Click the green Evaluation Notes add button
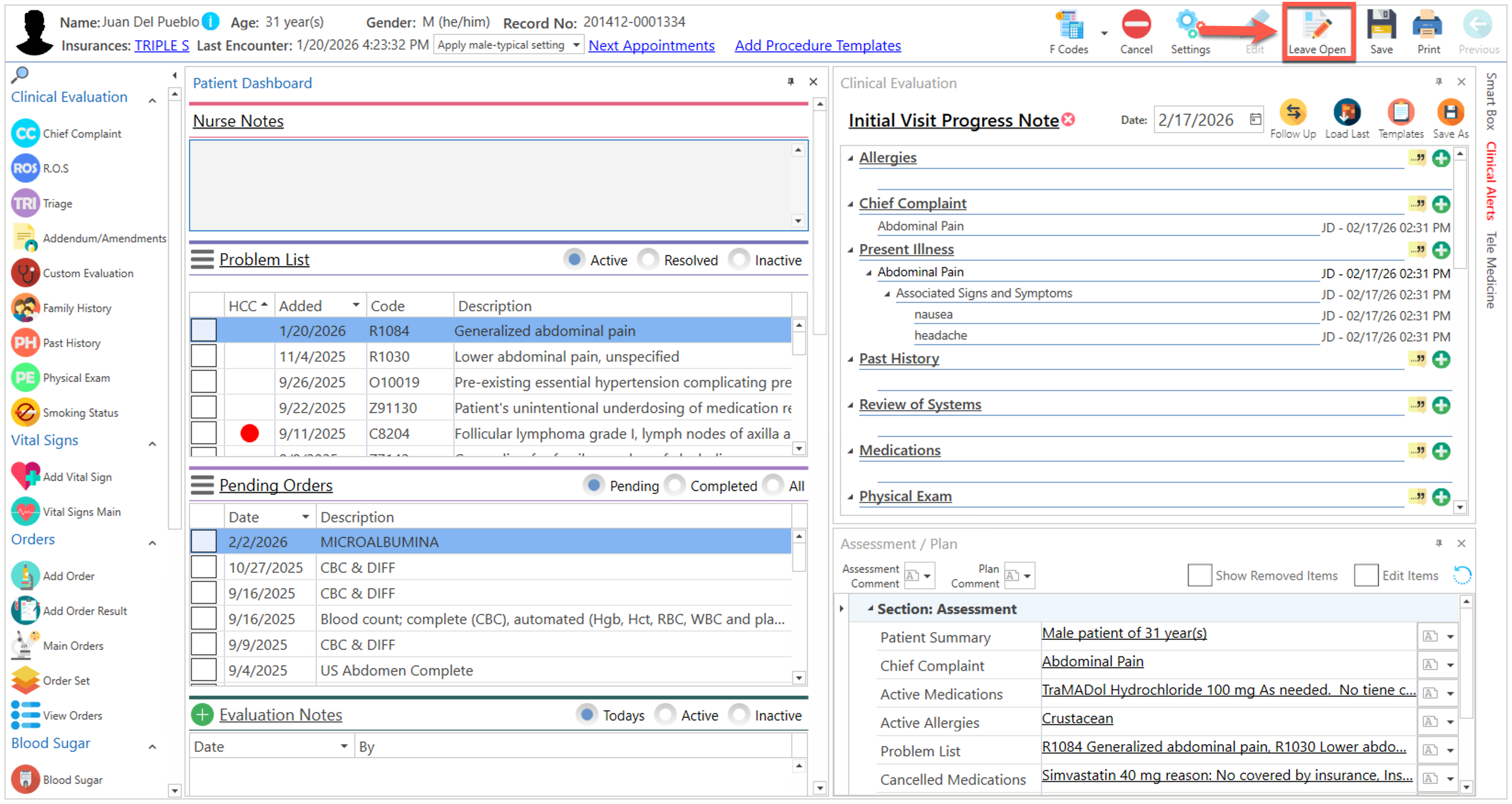1512x804 pixels. point(202,714)
